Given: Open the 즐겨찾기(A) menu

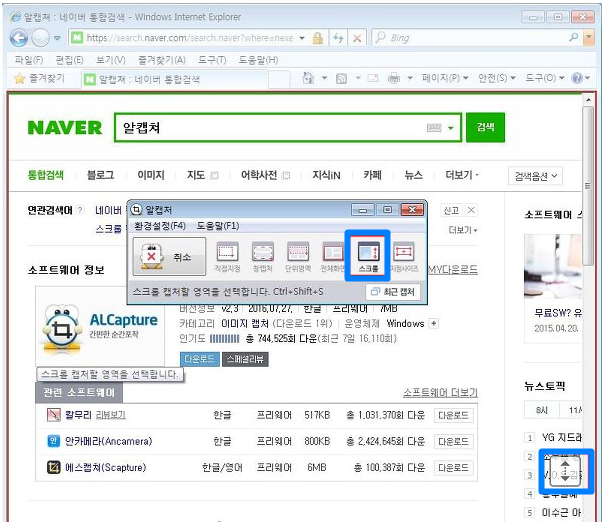Looking at the screenshot, I should pos(162,60).
